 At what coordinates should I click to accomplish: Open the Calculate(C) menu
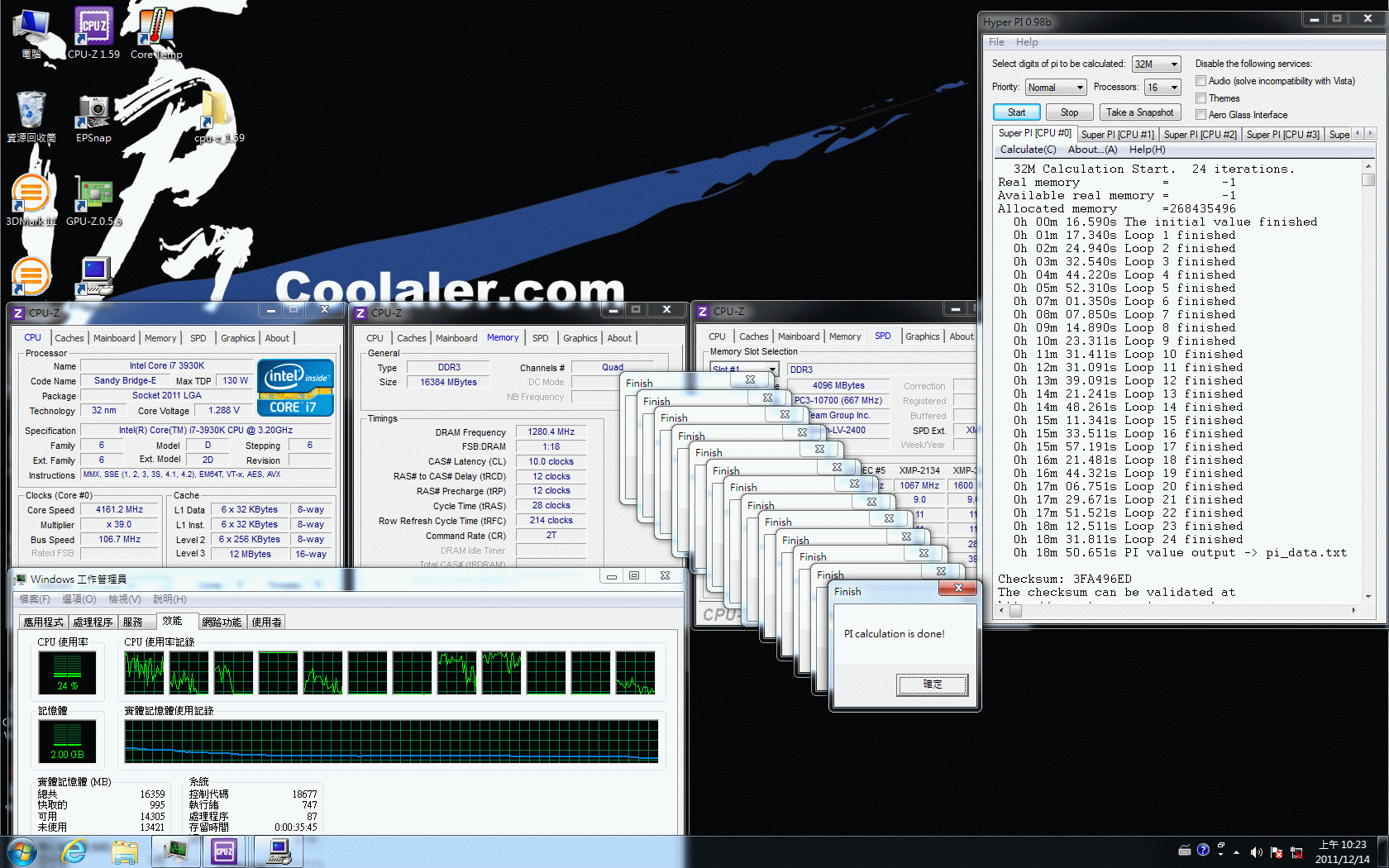point(1028,150)
